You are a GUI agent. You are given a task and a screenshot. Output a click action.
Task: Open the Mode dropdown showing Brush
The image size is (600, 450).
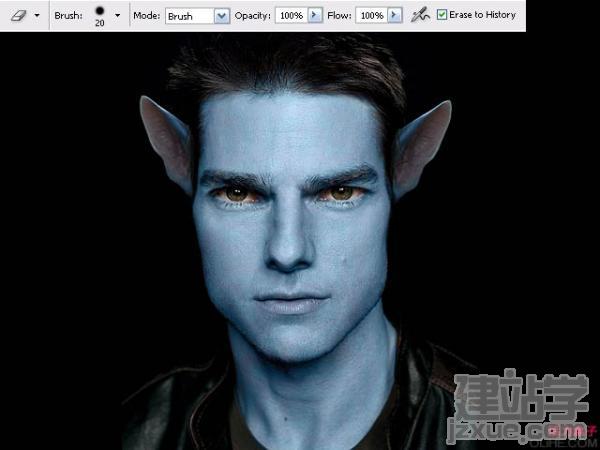[197, 16]
